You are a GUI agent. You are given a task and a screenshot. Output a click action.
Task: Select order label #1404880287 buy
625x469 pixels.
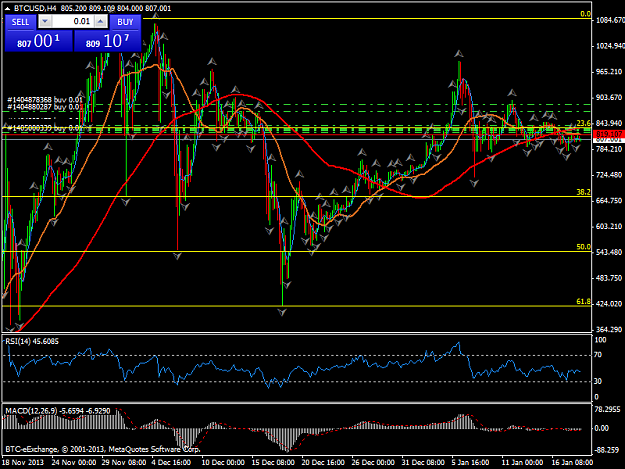pos(43,107)
